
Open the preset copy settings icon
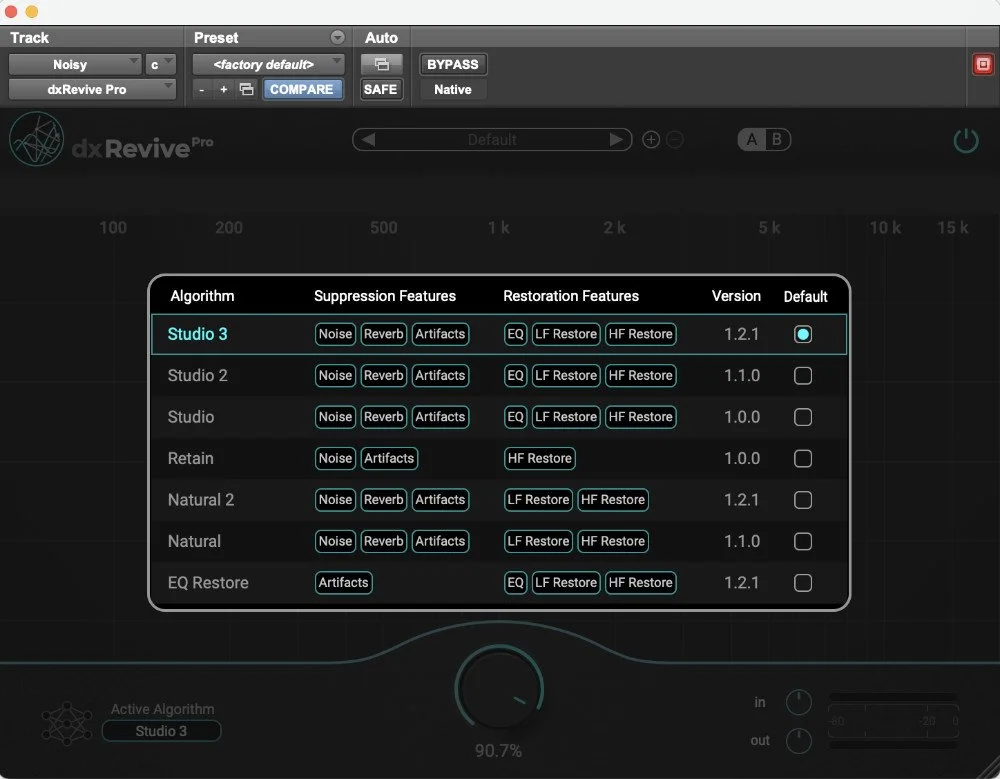[246, 89]
